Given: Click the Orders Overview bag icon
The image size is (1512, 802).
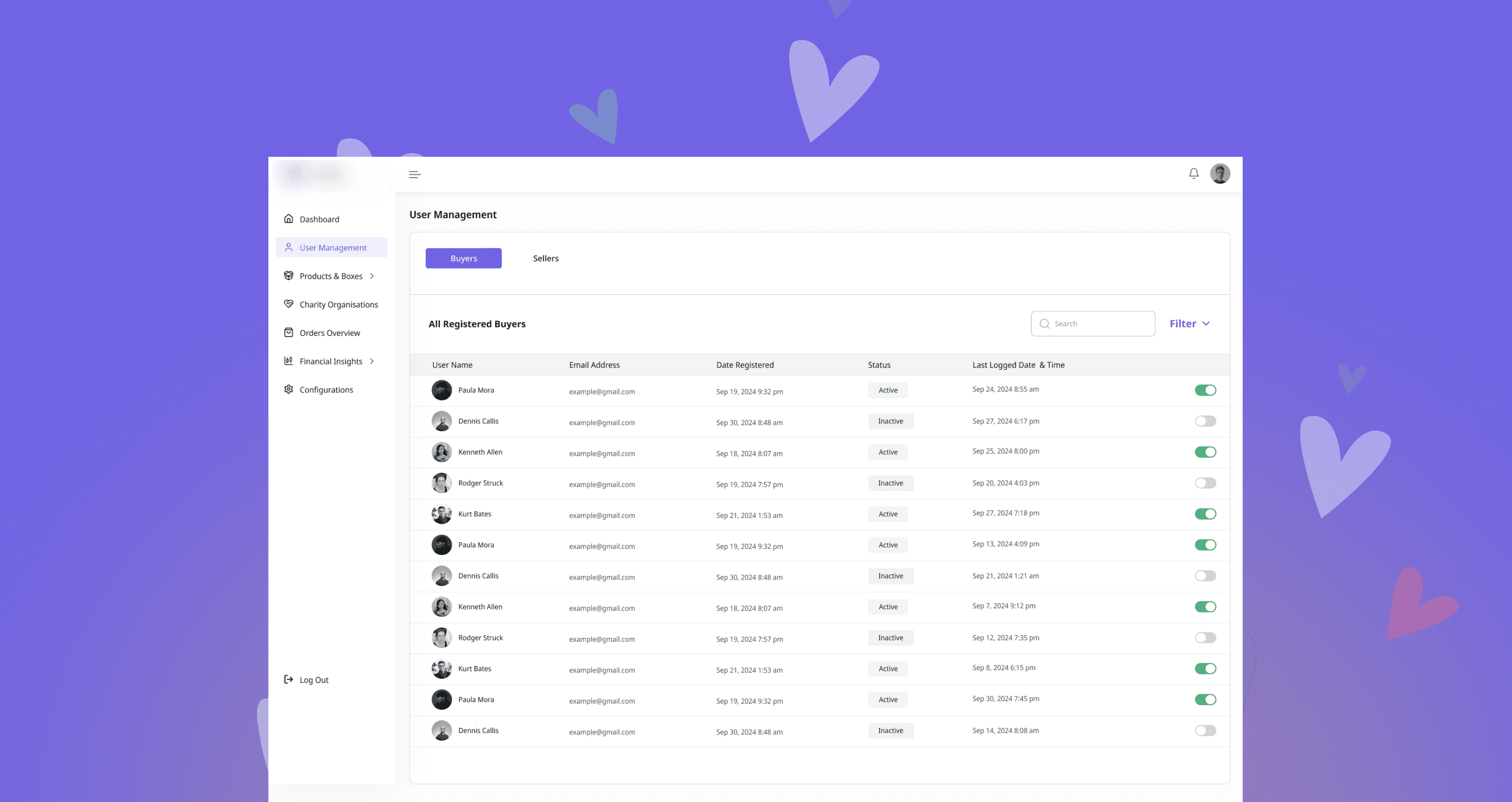Looking at the screenshot, I should click(288, 333).
